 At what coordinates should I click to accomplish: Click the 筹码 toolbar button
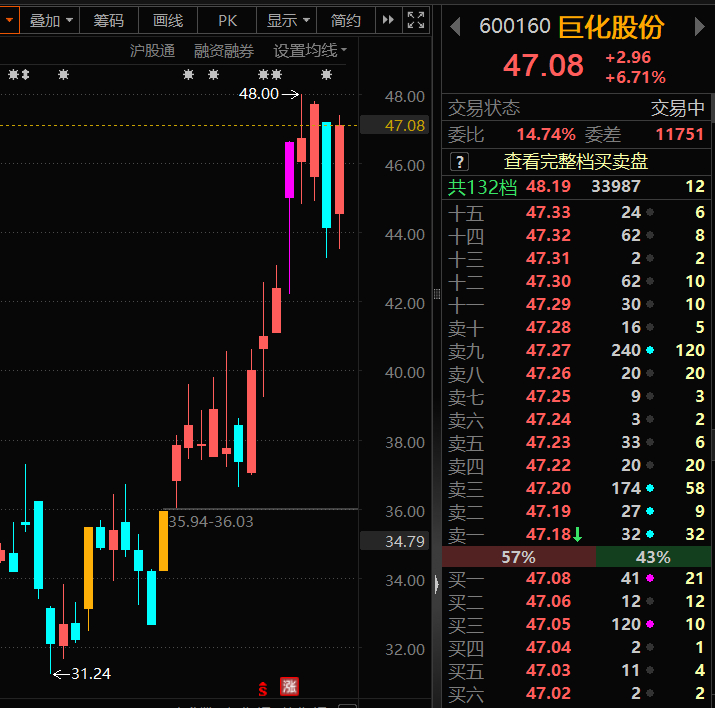click(x=109, y=21)
